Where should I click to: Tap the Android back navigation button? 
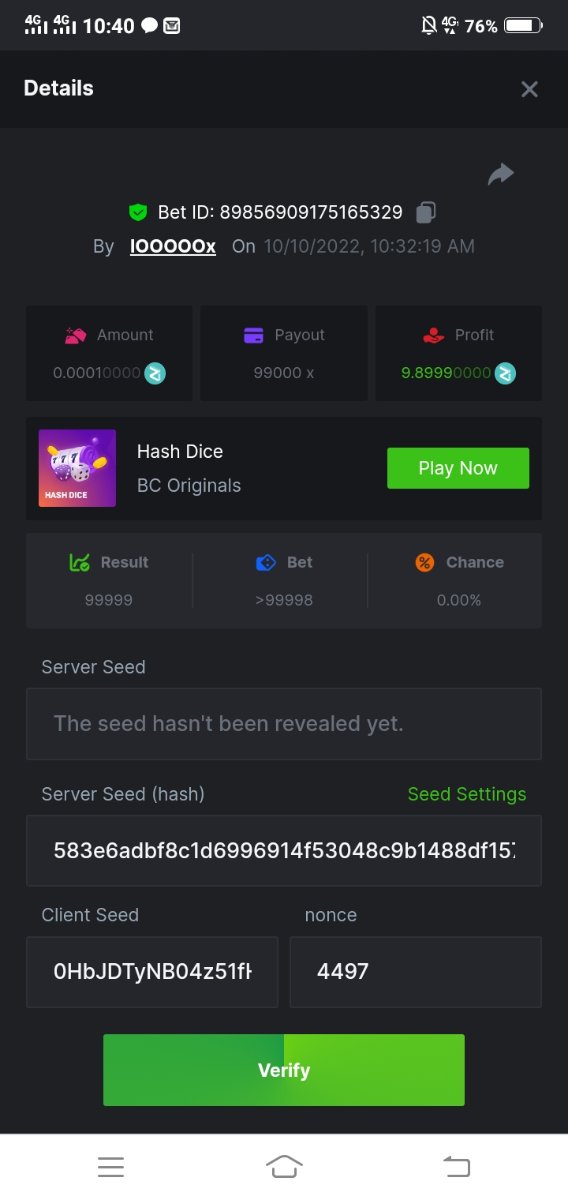[456, 1166]
